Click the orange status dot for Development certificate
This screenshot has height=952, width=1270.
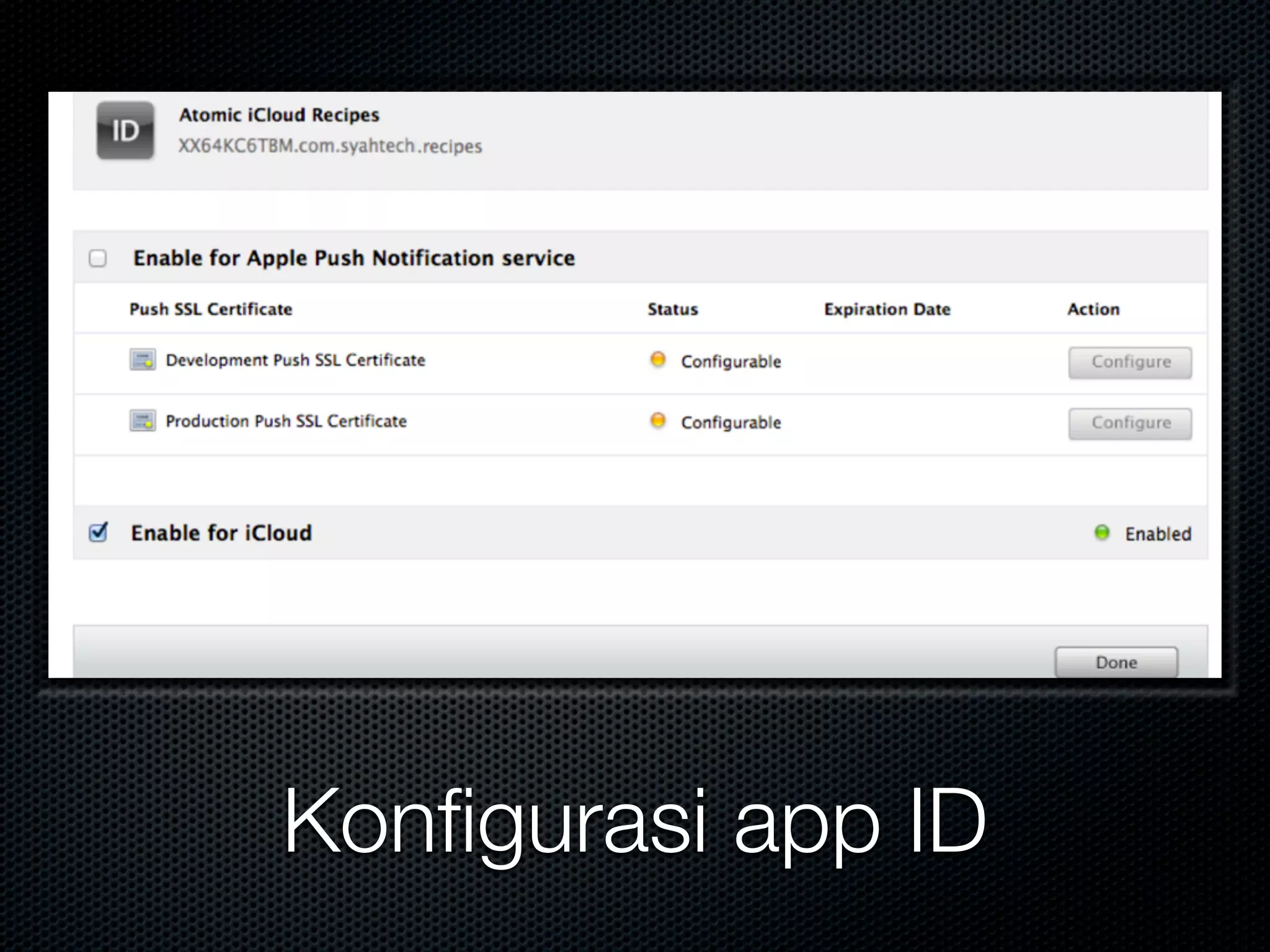(x=658, y=359)
